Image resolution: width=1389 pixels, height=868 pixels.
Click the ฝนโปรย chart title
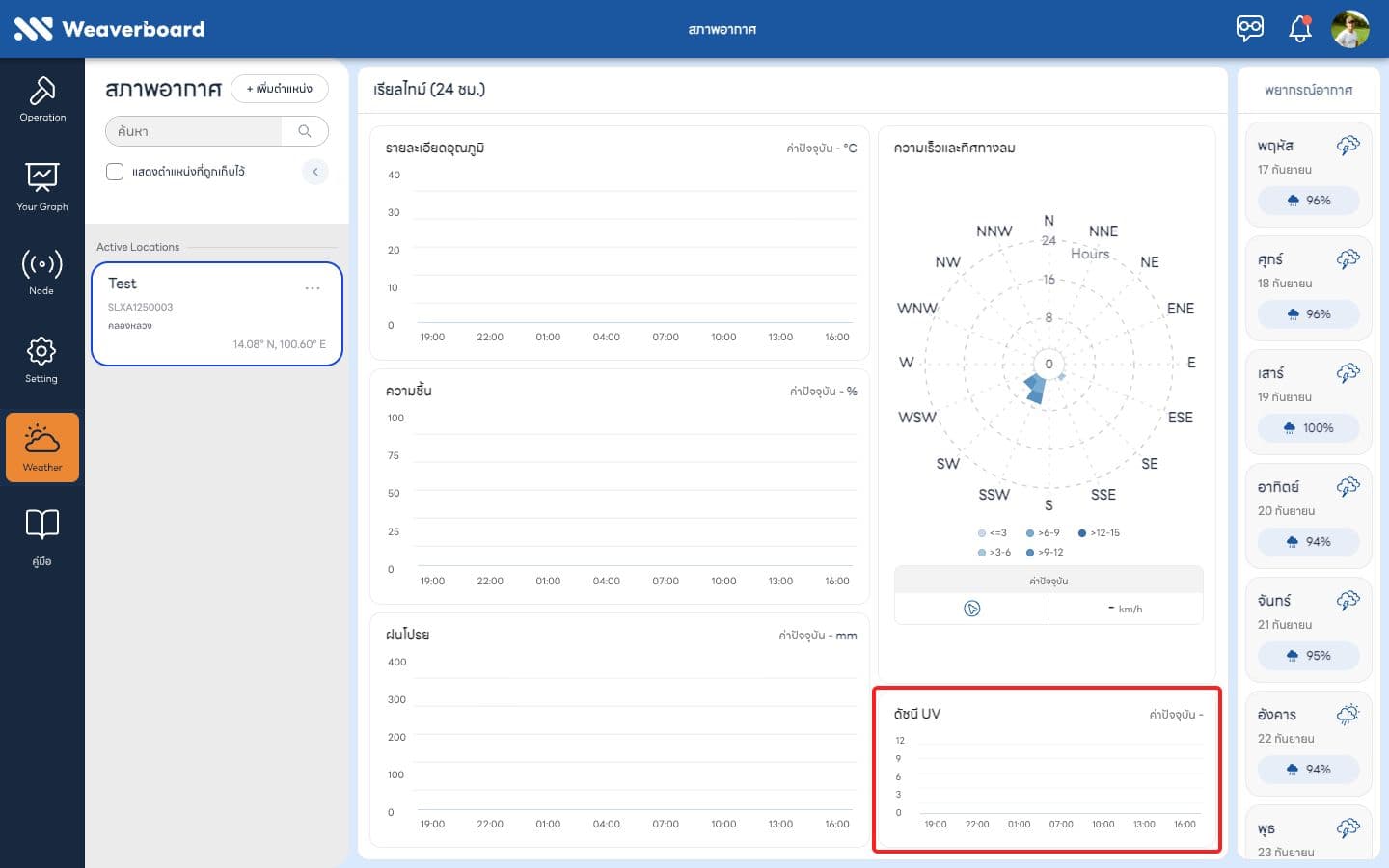[407, 635]
